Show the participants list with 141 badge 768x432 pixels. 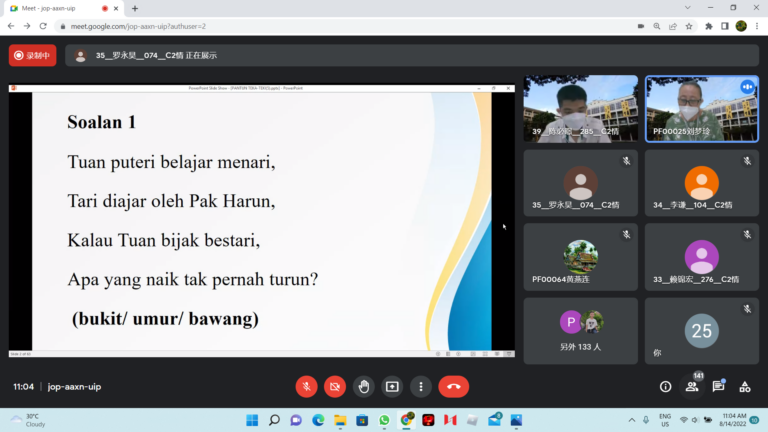(x=692, y=386)
